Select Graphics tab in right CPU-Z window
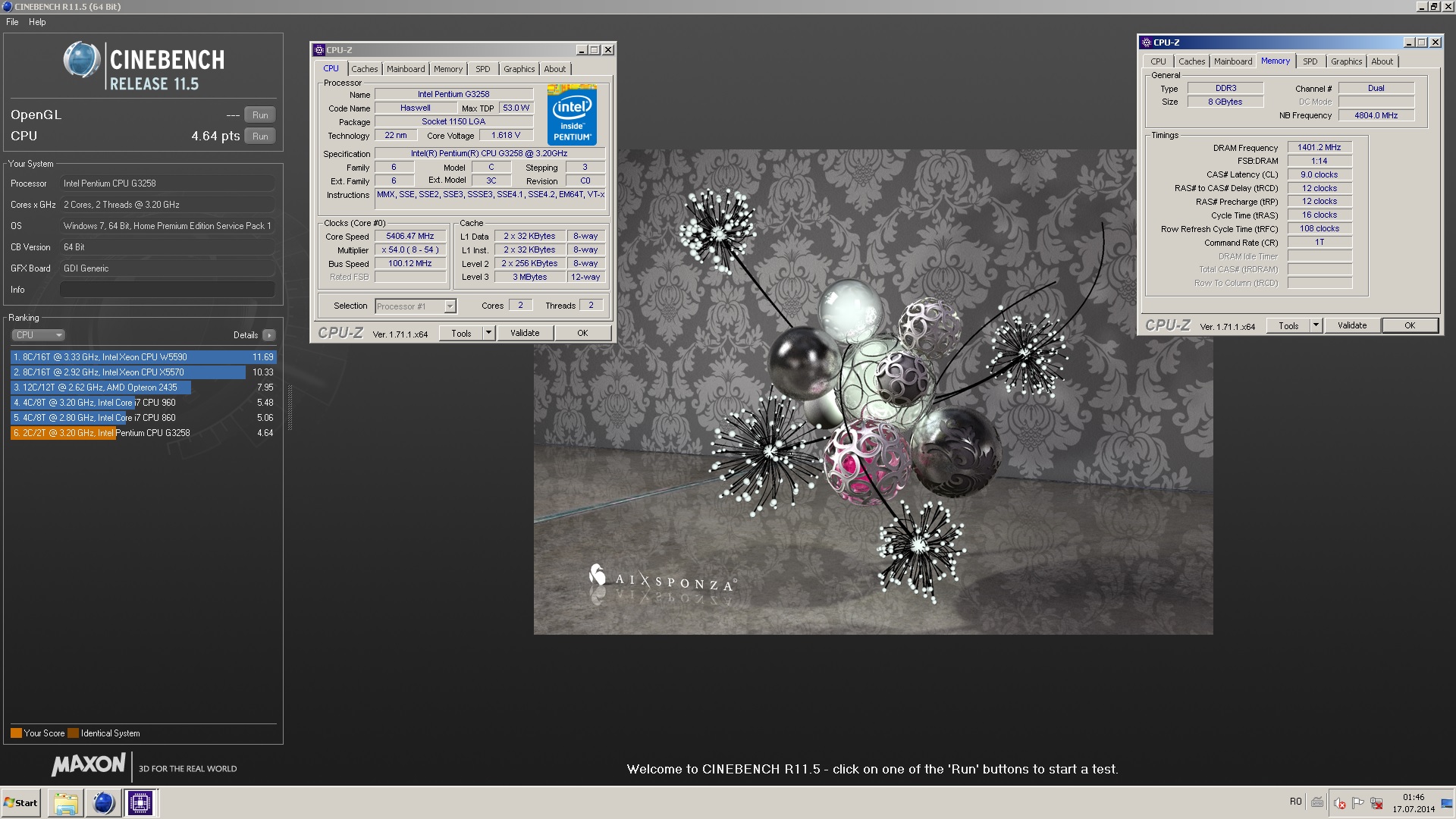 1347,61
